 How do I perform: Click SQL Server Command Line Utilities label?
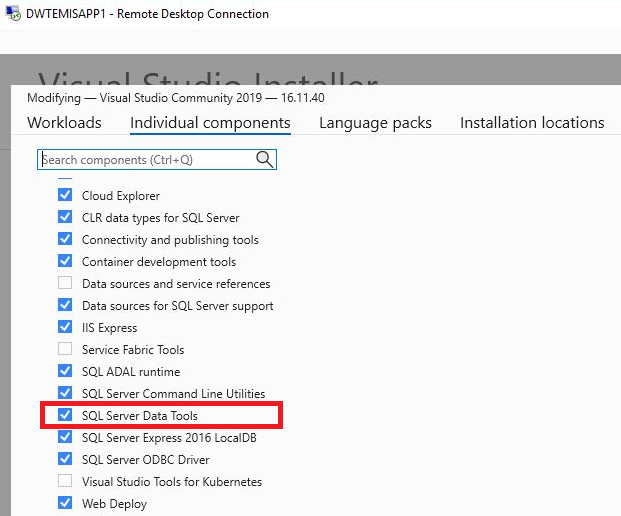pos(173,394)
